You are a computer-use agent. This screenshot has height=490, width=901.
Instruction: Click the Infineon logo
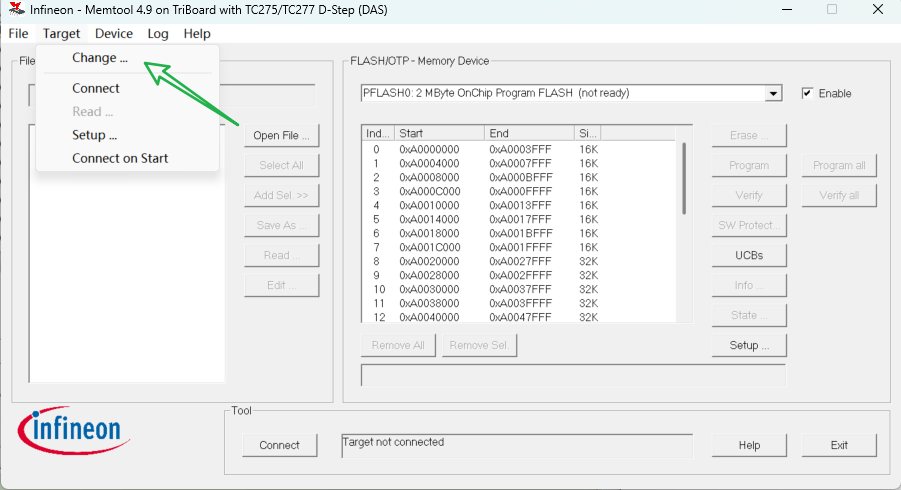(74, 430)
